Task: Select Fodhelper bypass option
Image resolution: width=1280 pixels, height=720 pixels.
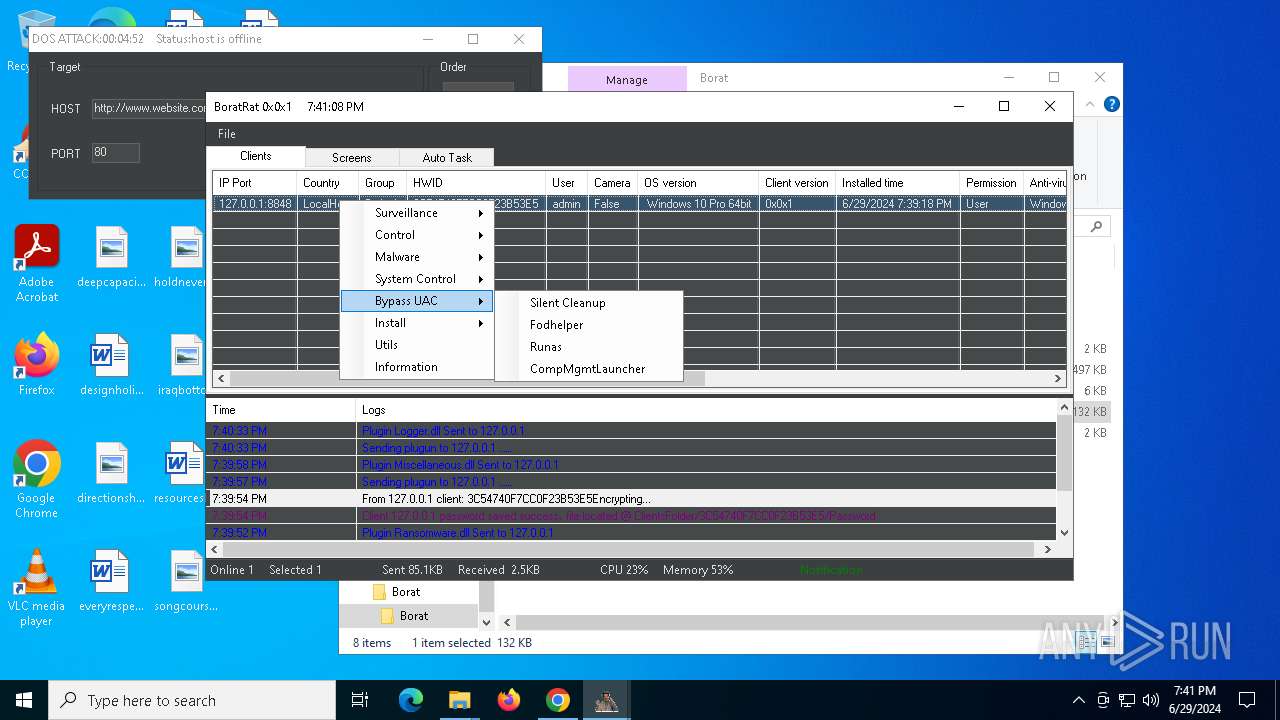Action: click(x=588, y=325)
